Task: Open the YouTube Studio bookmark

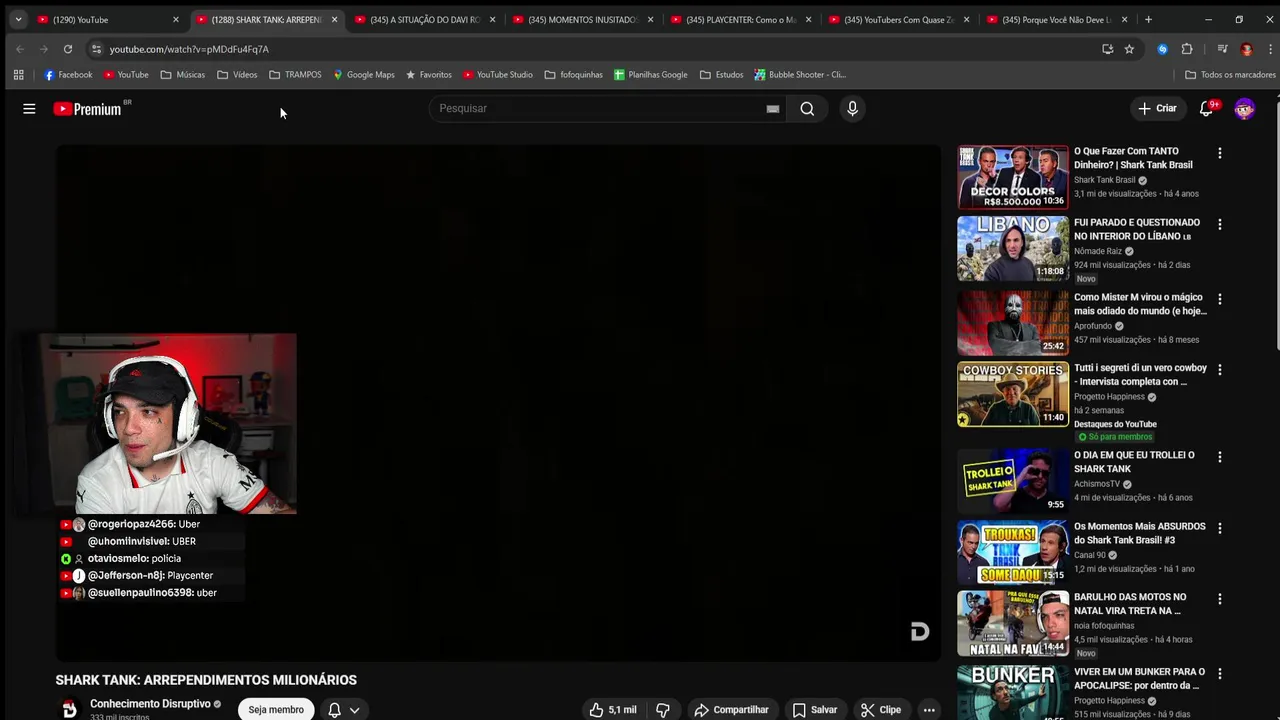Action: click(x=498, y=74)
